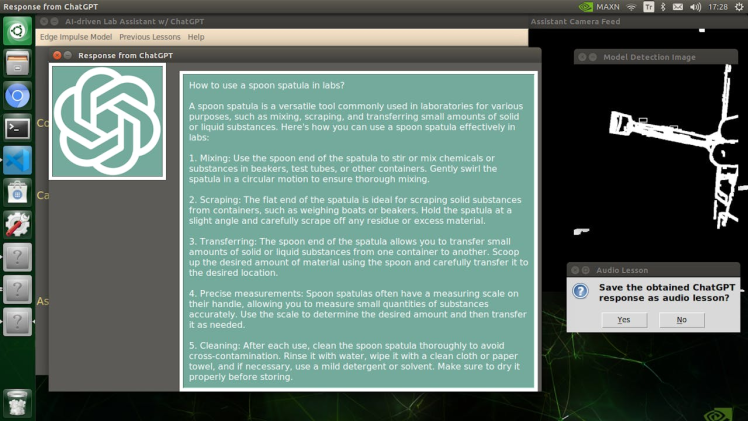
Task: Click 'Save the obtained ChatGPT response' message
Action: [x=667, y=293]
